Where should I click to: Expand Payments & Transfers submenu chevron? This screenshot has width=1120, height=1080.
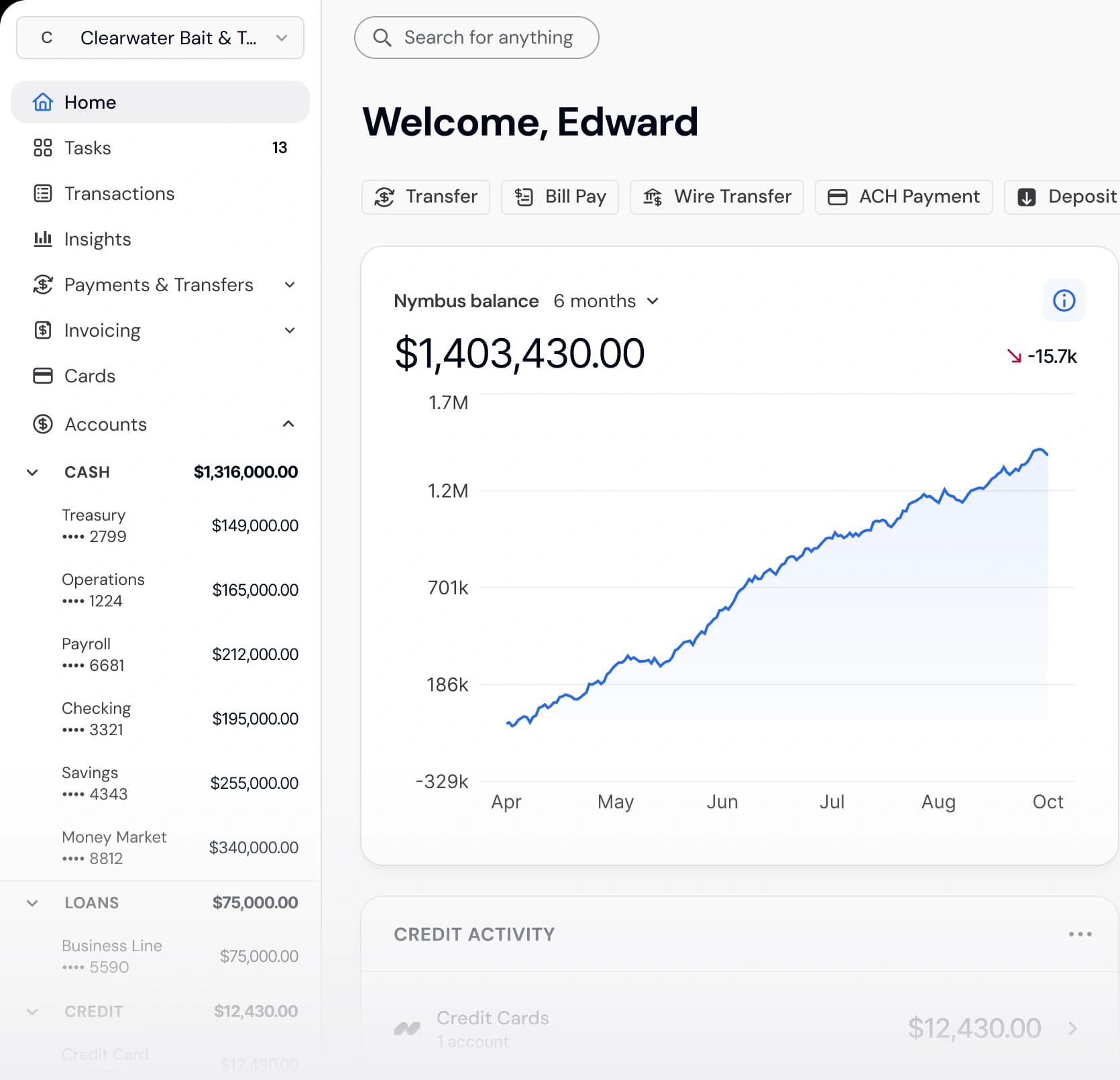pyautogui.click(x=290, y=284)
